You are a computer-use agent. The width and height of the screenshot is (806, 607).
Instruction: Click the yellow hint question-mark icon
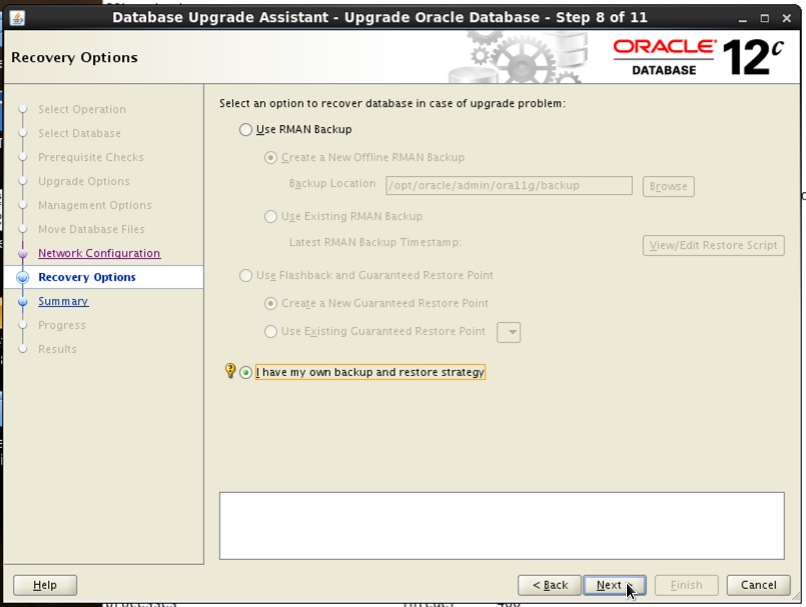pyautogui.click(x=230, y=371)
